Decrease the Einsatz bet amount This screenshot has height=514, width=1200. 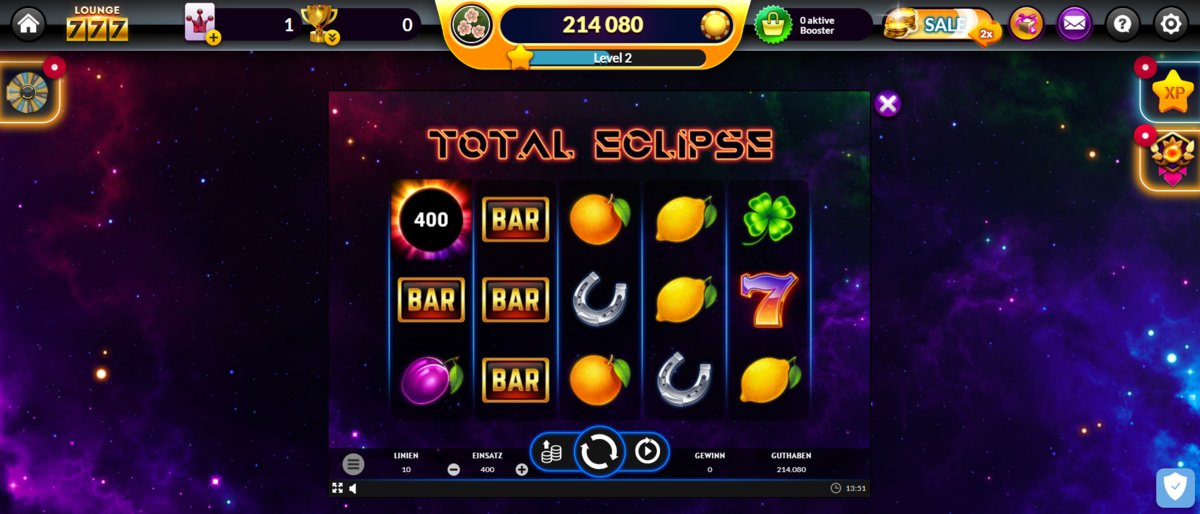[x=454, y=469]
